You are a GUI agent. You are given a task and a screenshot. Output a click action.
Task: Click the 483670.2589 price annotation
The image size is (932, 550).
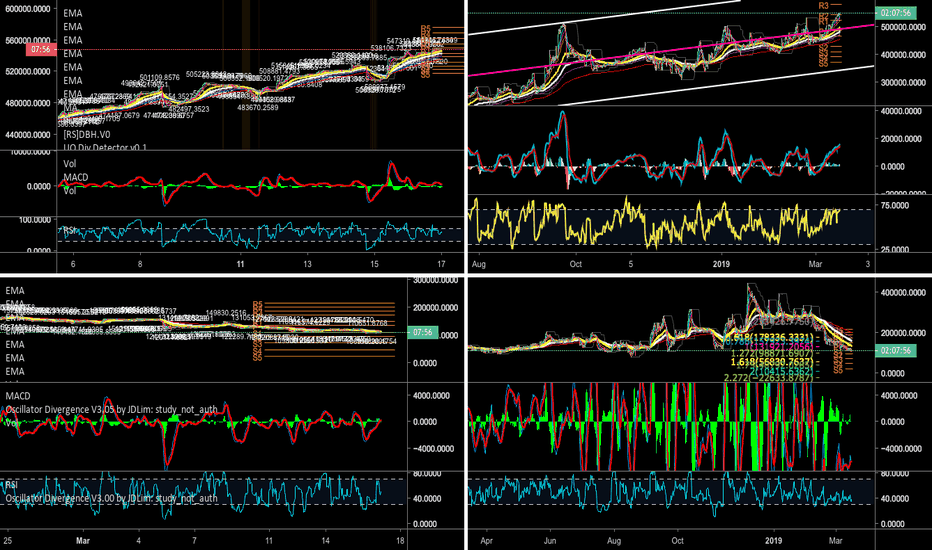pos(257,108)
